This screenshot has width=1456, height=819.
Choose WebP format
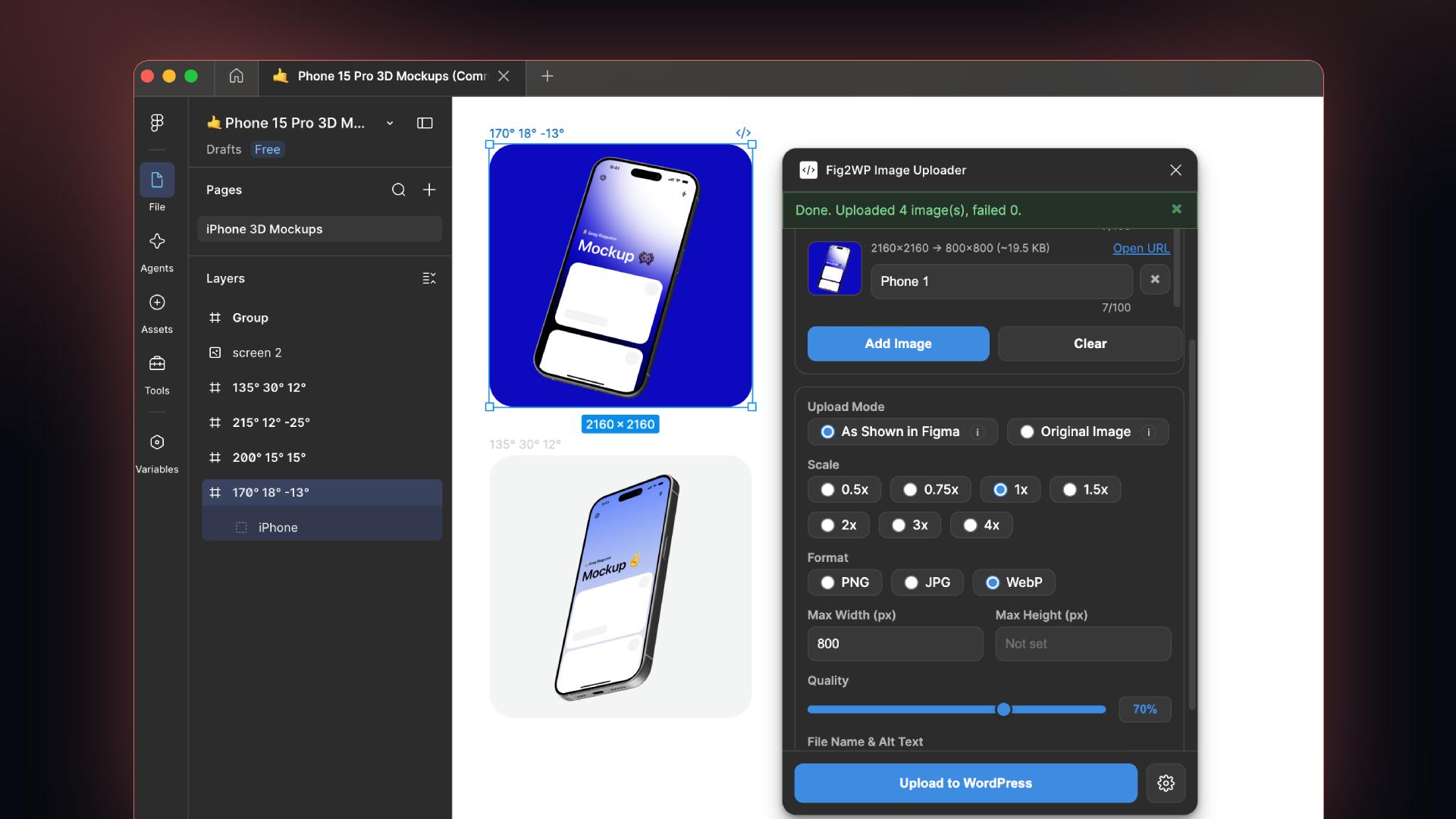(1014, 582)
